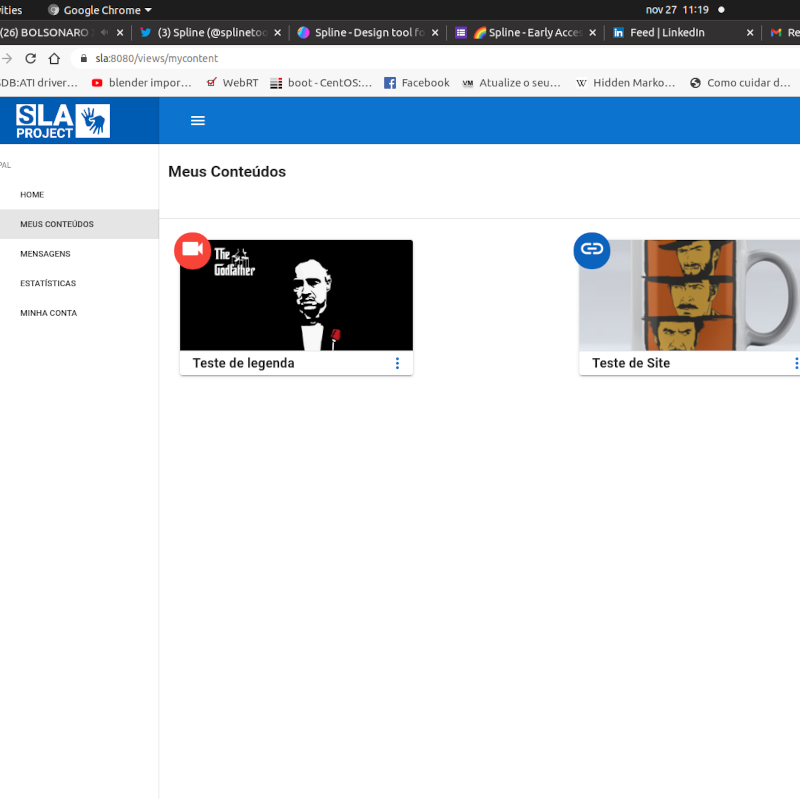Click the SLA Project logo
The height and width of the screenshot is (799, 800).
tap(62, 121)
